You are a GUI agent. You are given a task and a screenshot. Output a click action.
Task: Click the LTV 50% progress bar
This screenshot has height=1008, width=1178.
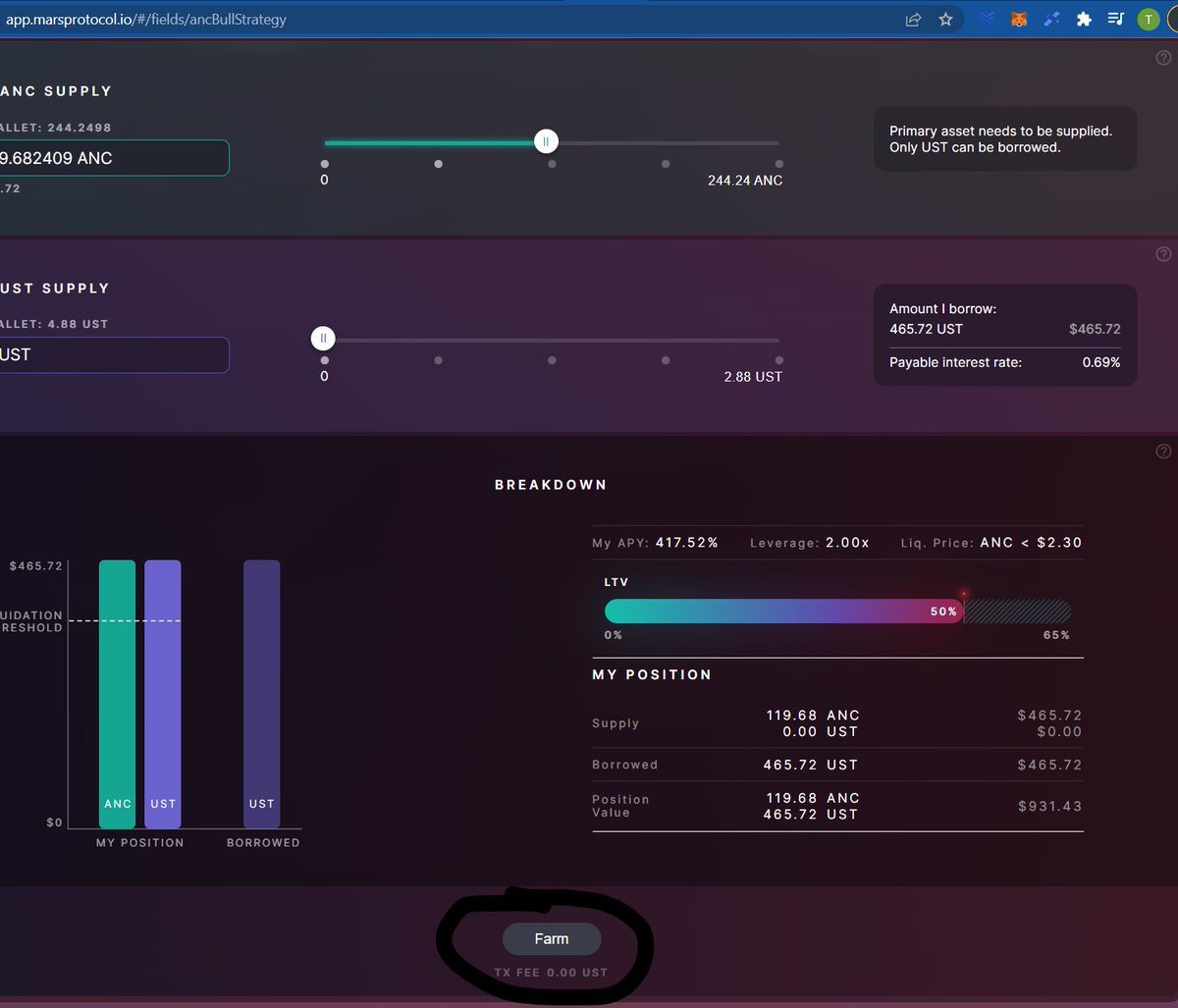784,610
